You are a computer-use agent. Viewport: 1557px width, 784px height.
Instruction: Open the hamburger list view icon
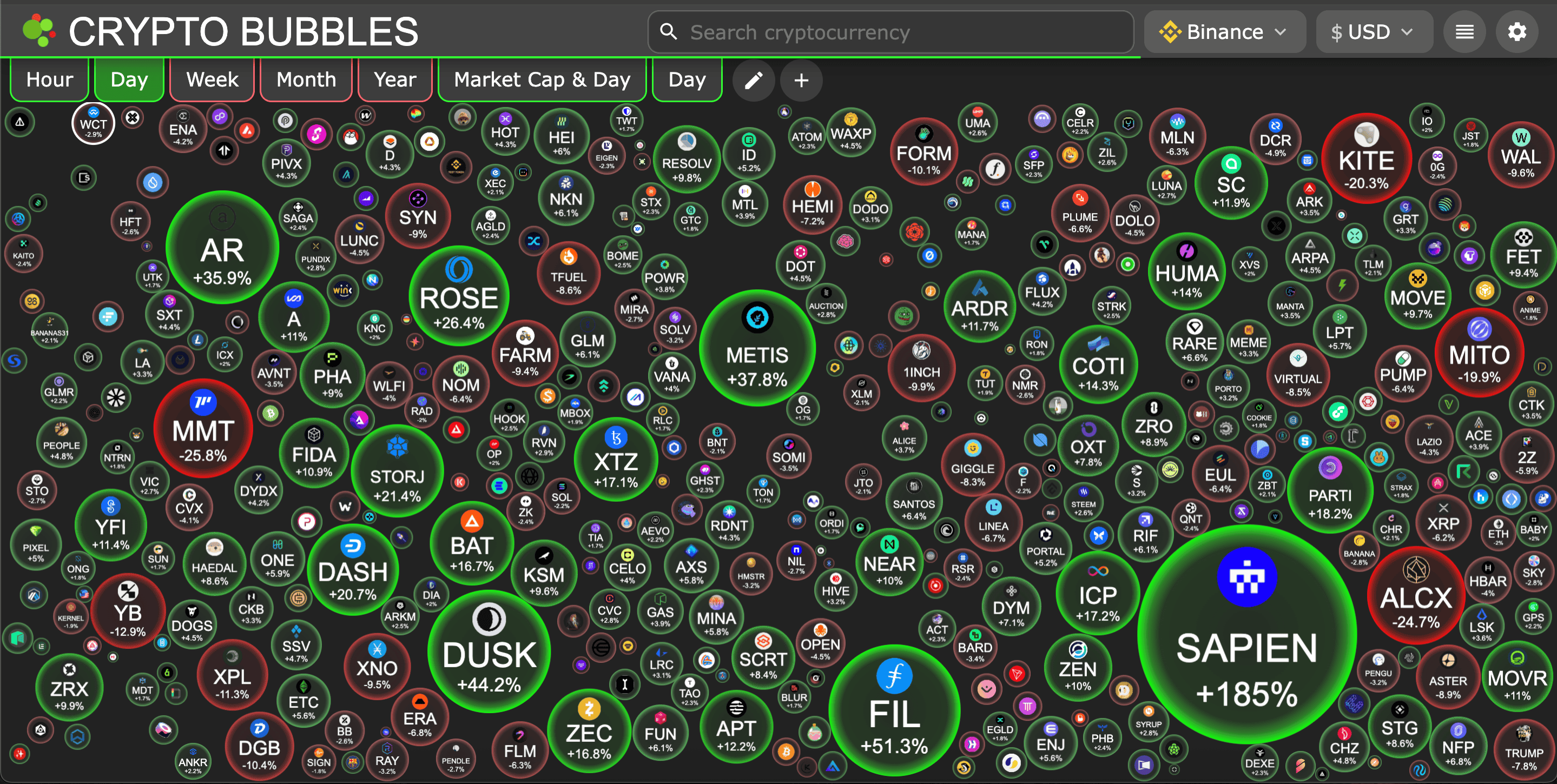(x=1464, y=32)
